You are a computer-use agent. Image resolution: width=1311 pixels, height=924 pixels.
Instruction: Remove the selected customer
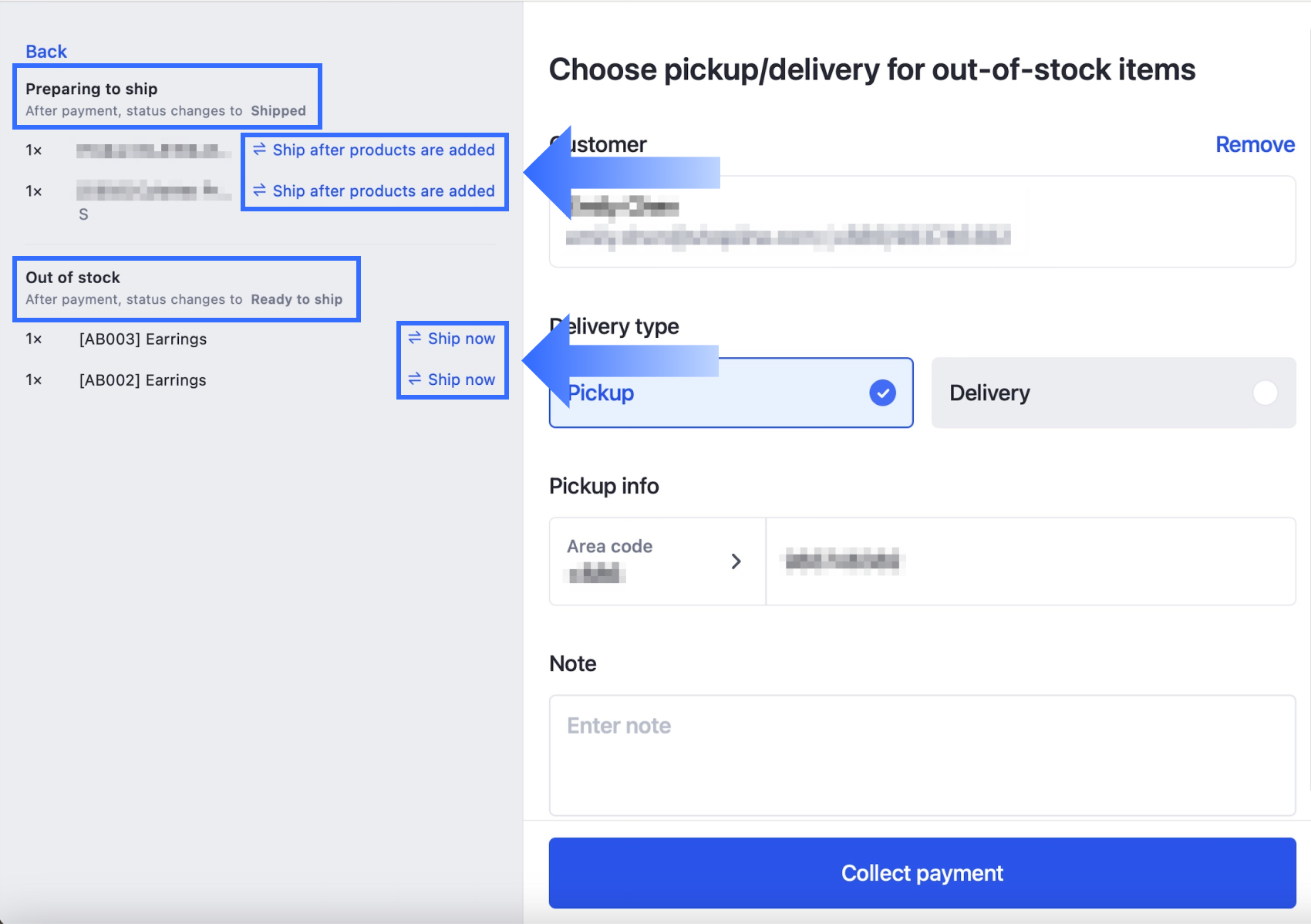click(x=1255, y=144)
